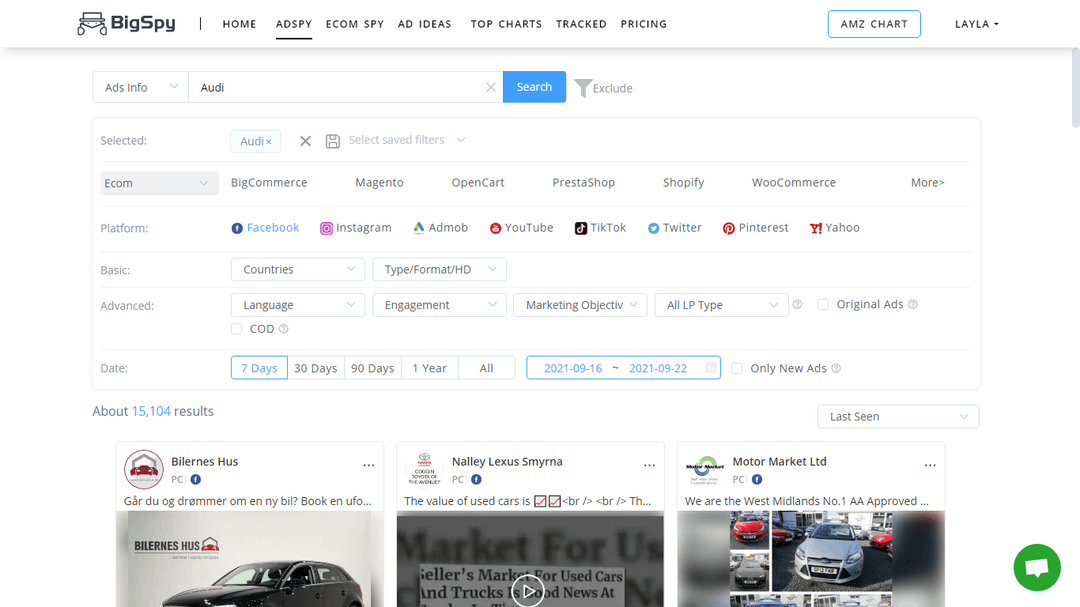
Task: Clear the Audi search text
Action: [x=490, y=88]
